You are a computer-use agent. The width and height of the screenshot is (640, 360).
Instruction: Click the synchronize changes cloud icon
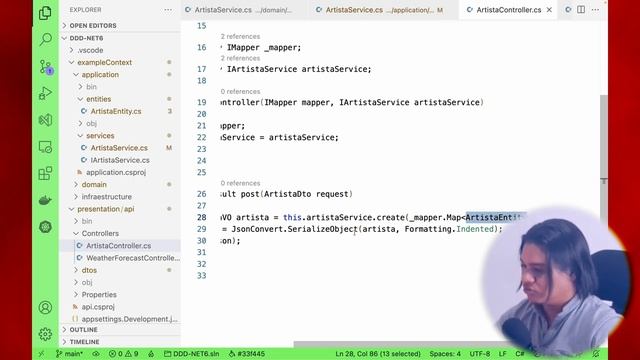(x=96, y=354)
